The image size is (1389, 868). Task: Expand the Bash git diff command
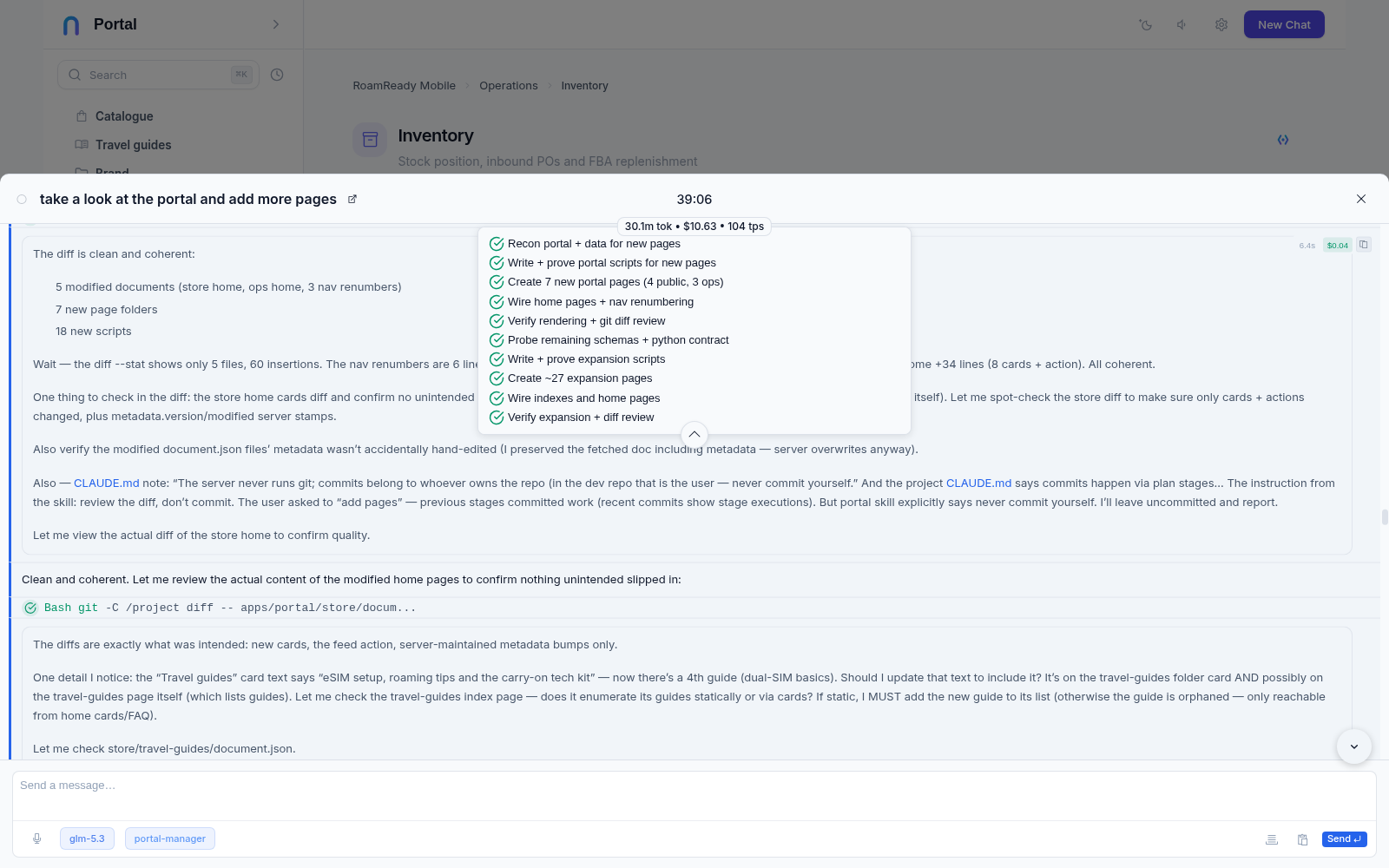coord(229,608)
